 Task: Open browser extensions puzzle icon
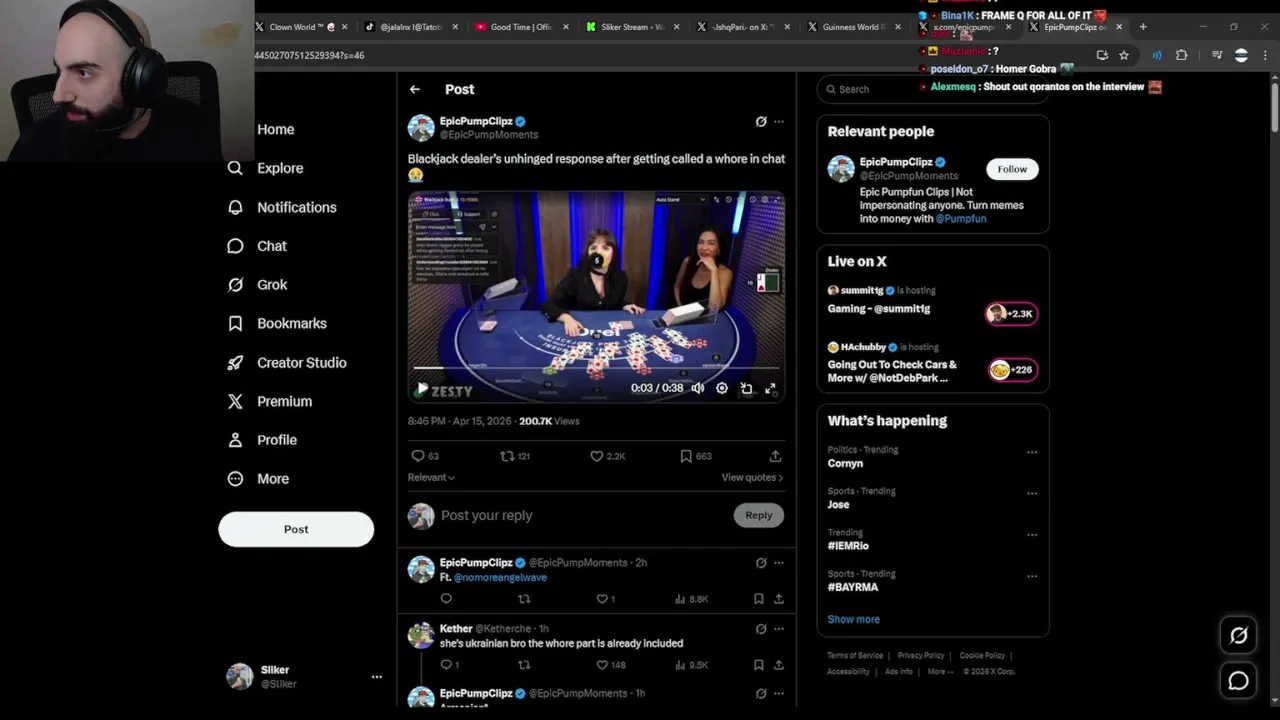(x=1181, y=55)
